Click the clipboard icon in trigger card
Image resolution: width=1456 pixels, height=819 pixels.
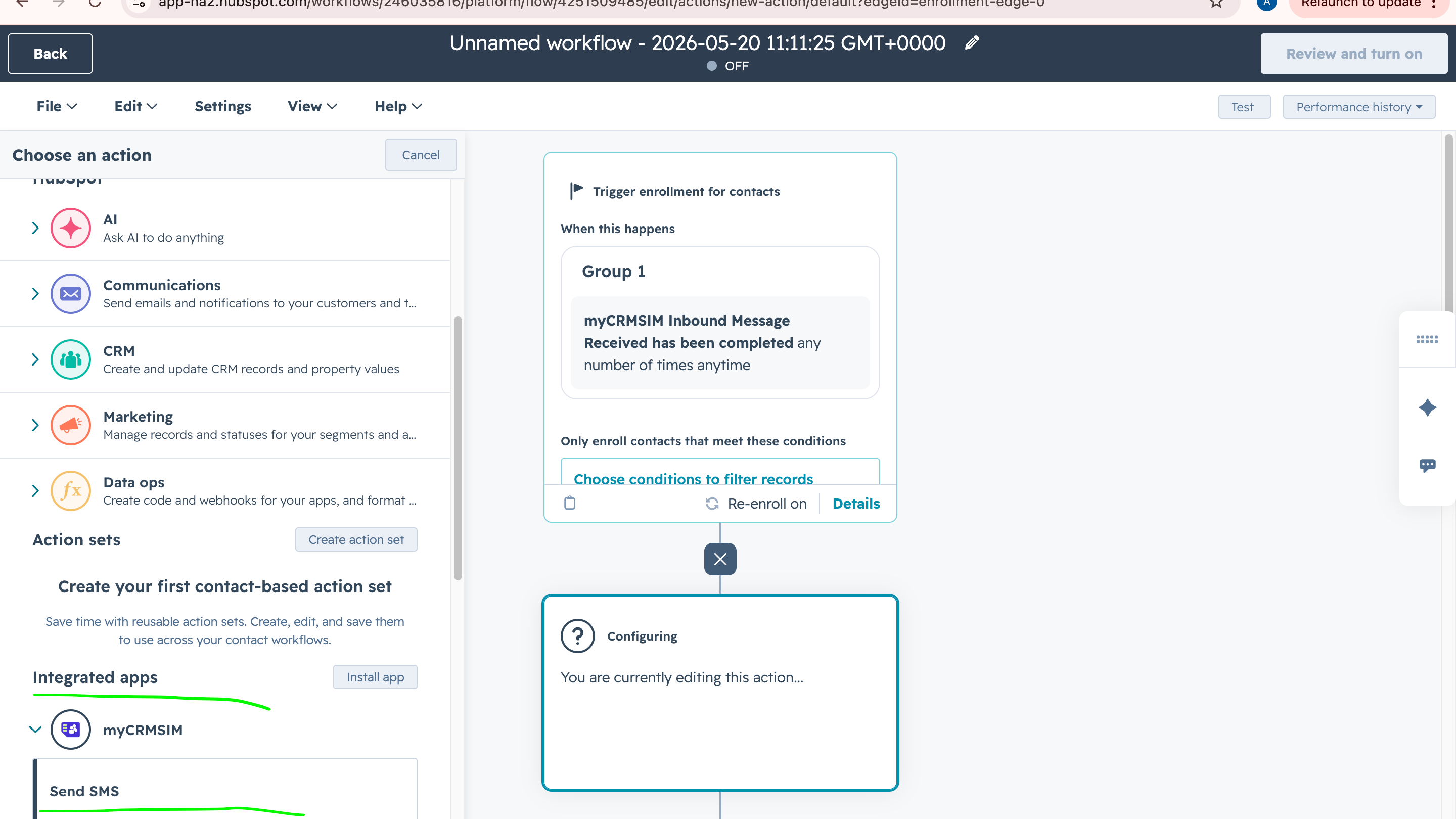pos(570,503)
